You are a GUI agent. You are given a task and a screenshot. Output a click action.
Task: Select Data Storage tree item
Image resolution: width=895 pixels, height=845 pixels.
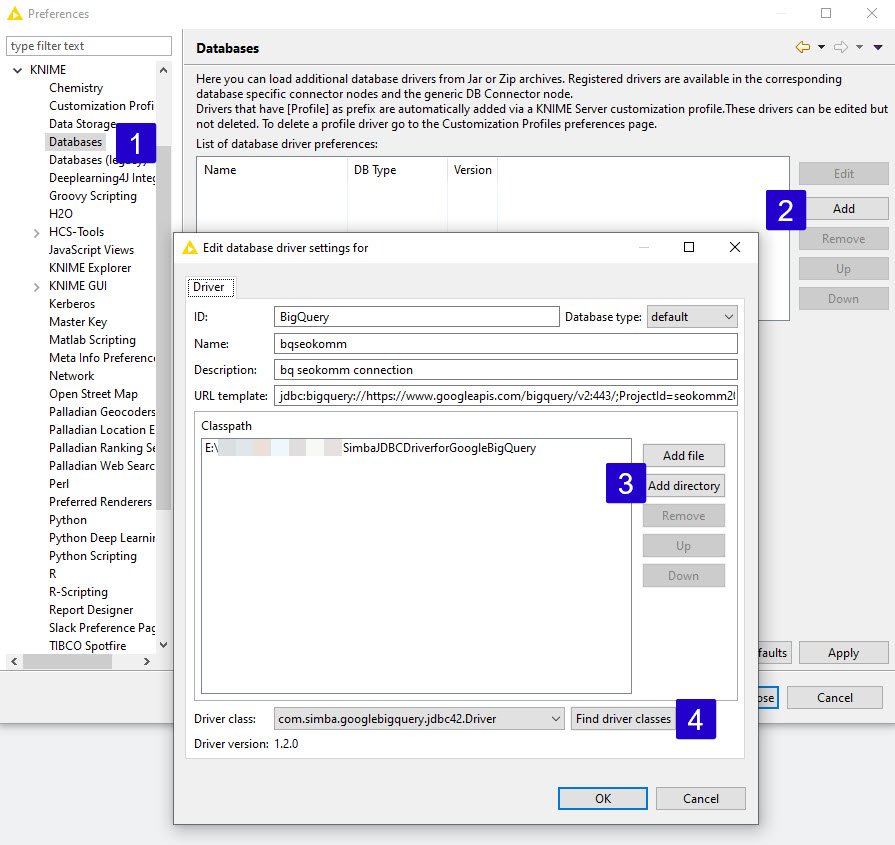tap(82, 124)
